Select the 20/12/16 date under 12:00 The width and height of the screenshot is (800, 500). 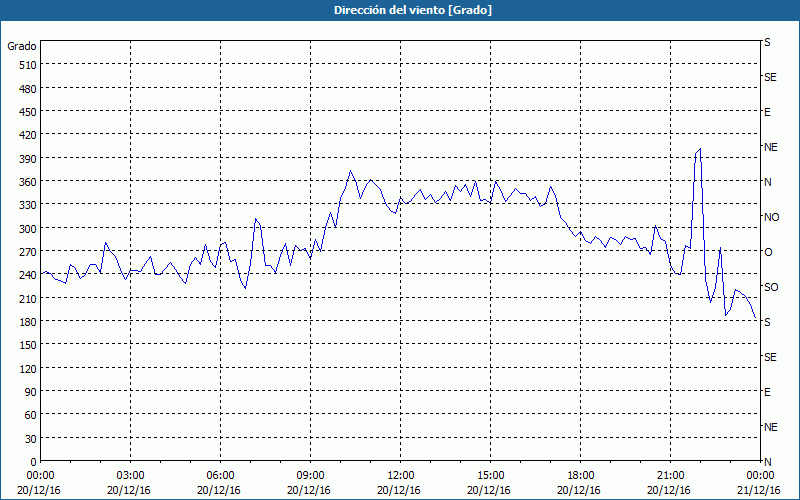tap(399, 490)
